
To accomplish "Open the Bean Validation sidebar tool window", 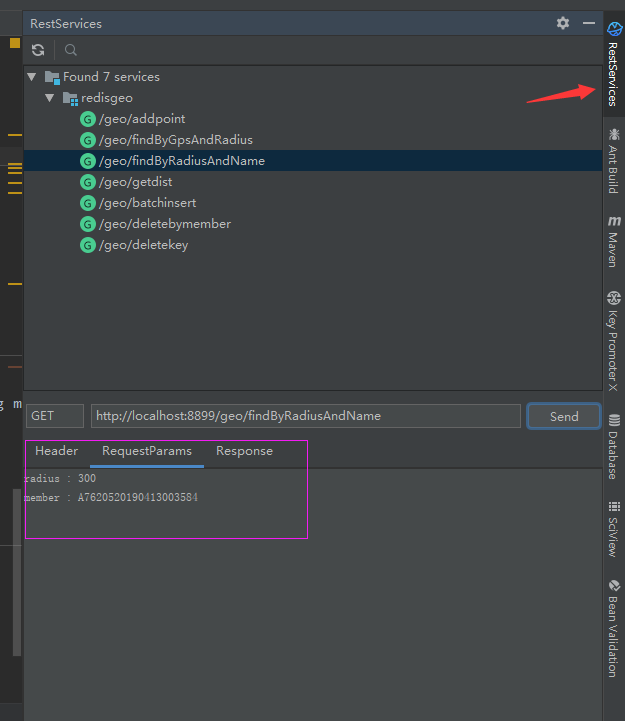I will click(x=614, y=628).
